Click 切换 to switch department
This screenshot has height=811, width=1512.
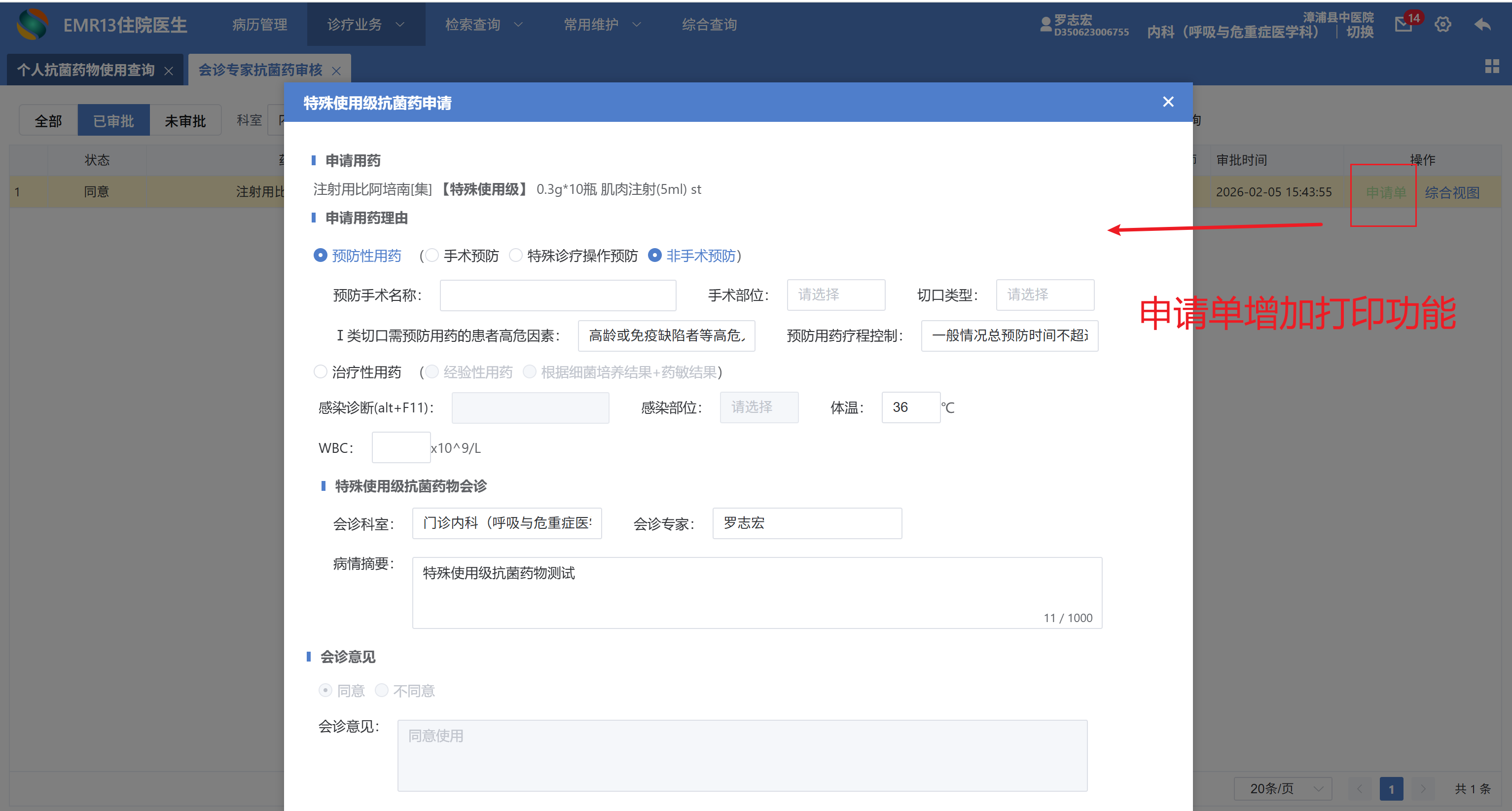[1360, 32]
